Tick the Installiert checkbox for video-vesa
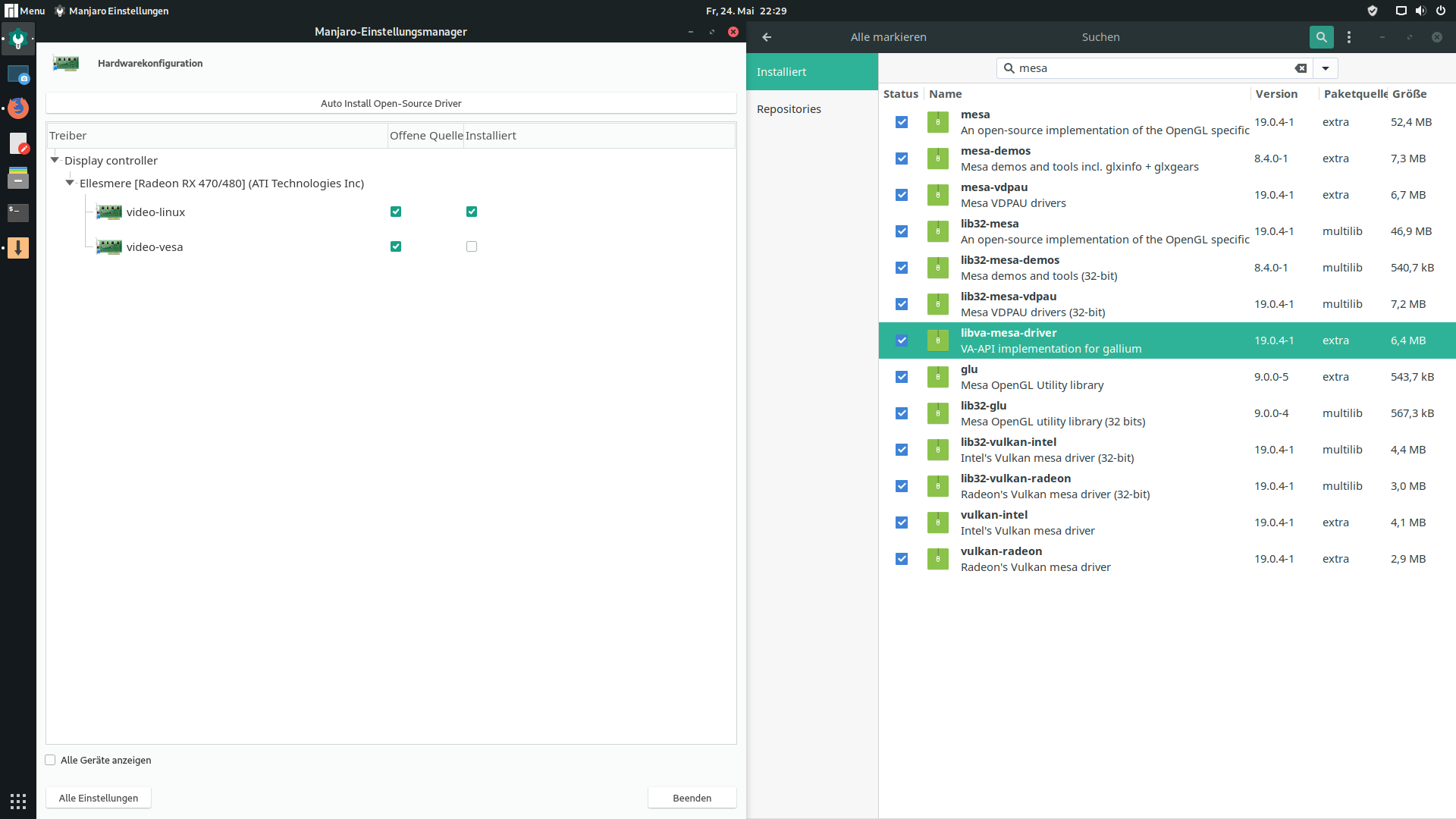The image size is (1456, 819). [472, 246]
